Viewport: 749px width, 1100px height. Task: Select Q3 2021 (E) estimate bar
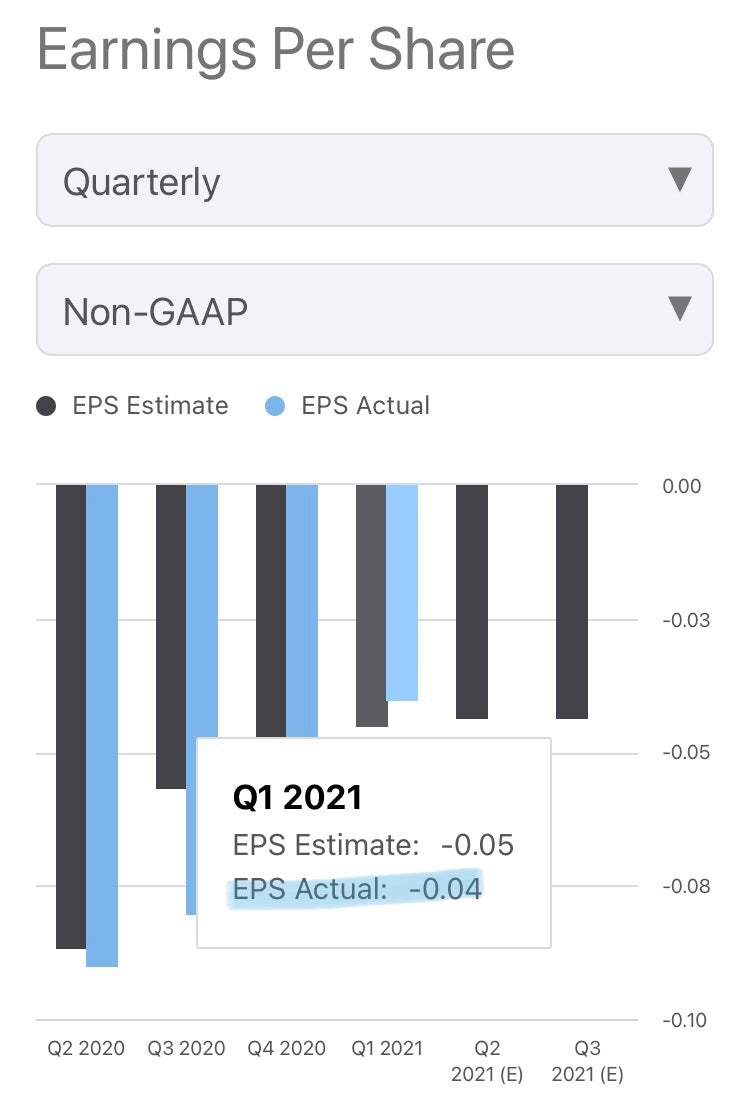pos(572,600)
